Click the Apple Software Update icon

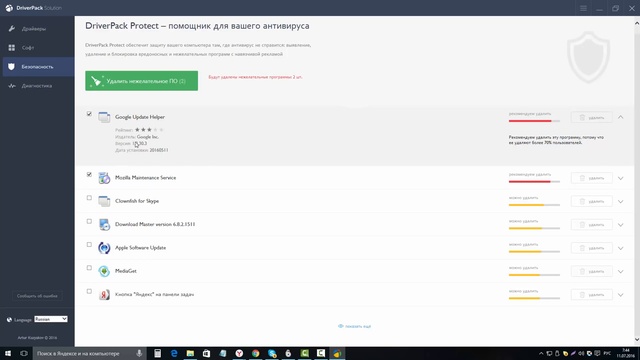pyautogui.click(x=104, y=248)
